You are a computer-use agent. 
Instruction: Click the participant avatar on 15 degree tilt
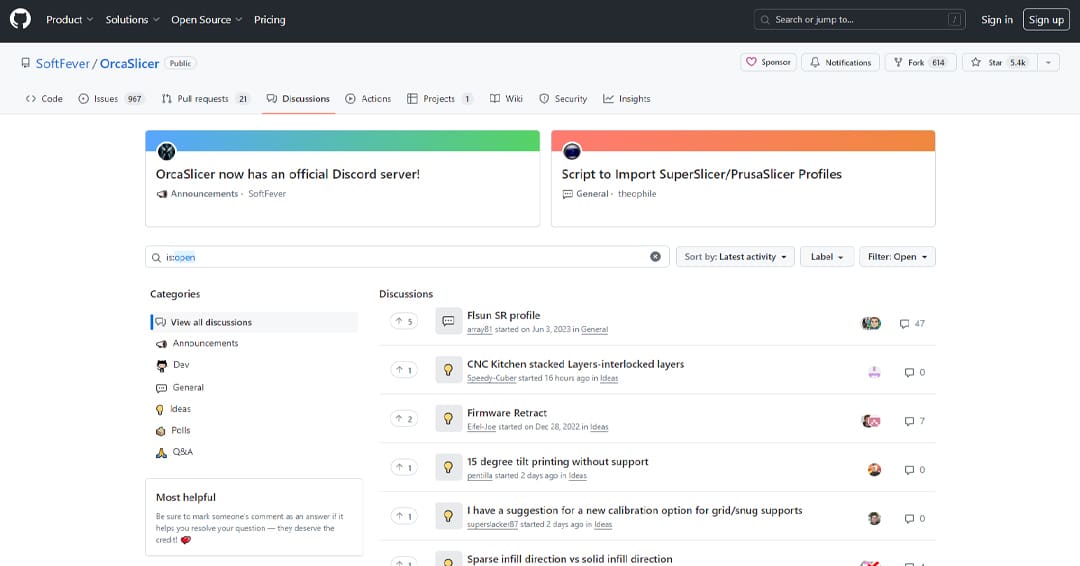(874, 470)
